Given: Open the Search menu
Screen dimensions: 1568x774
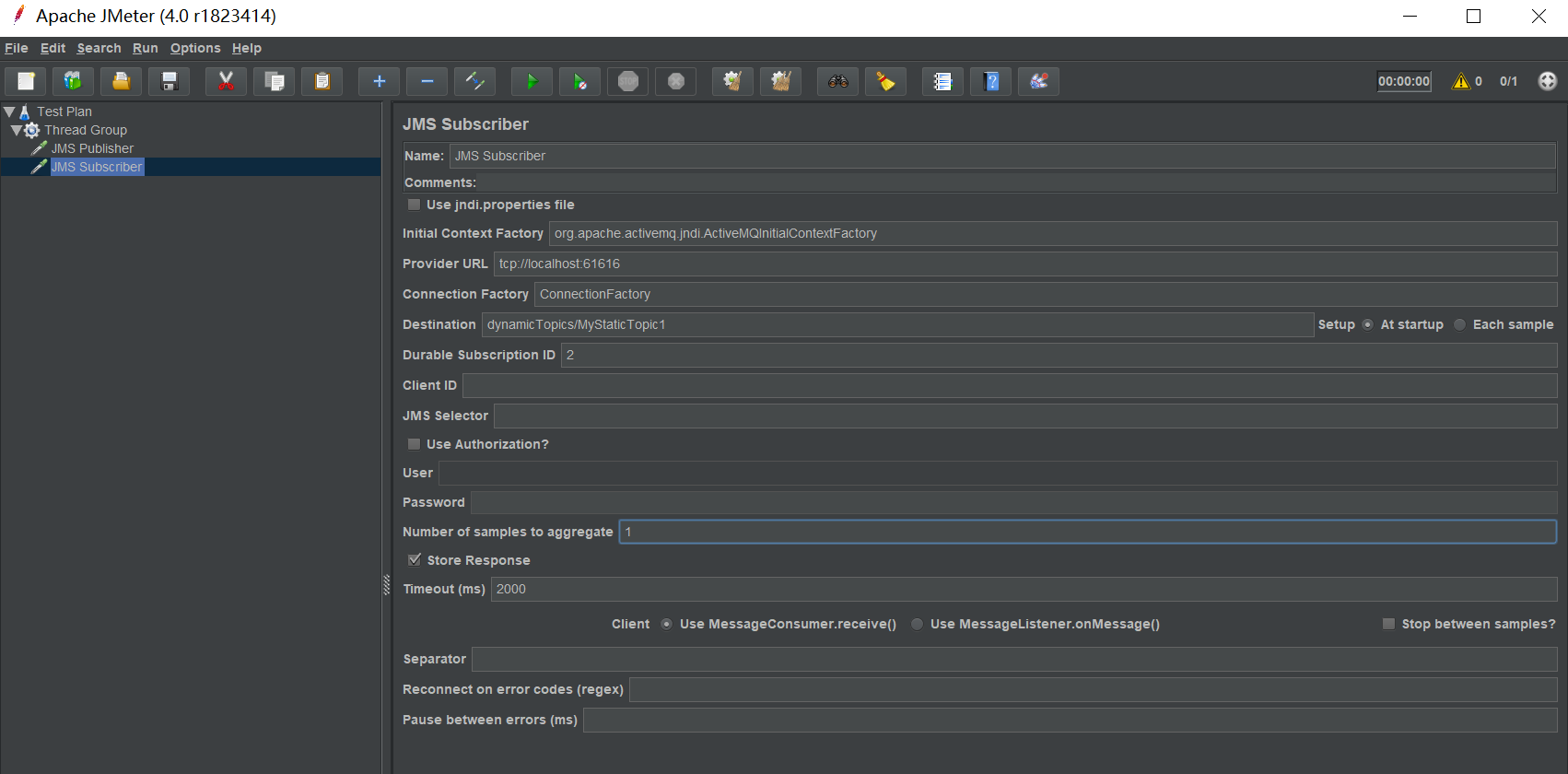Looking at the screenshot, I should pyautogui.click(x=99, y=48).
